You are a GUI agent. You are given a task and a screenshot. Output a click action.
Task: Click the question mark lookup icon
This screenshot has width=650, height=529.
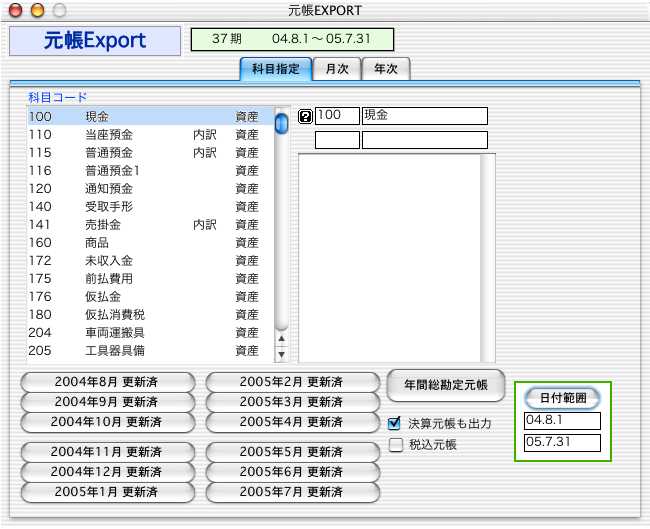click(x=306, y=116)
